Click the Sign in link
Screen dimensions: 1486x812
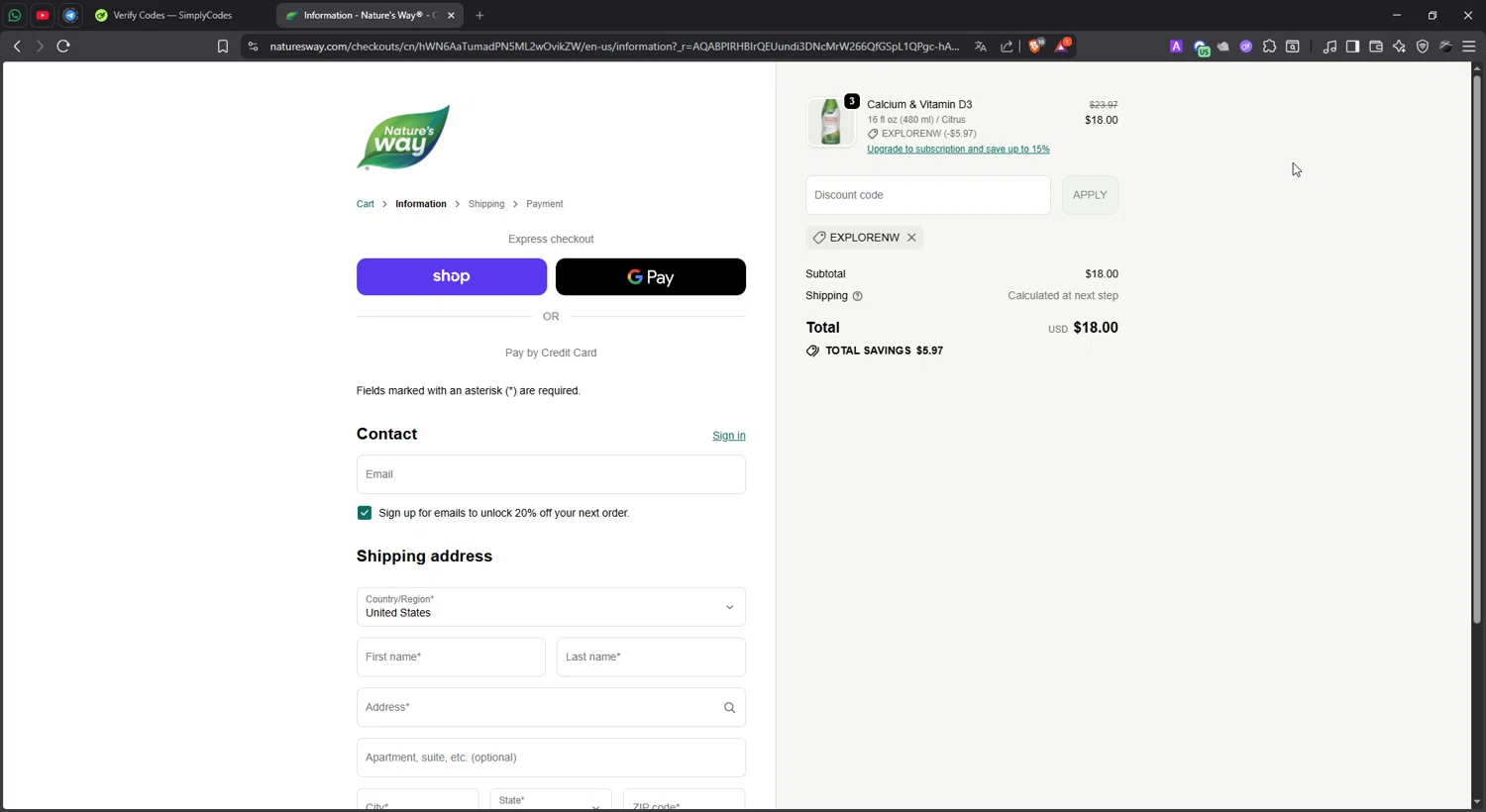pos(729,436)
